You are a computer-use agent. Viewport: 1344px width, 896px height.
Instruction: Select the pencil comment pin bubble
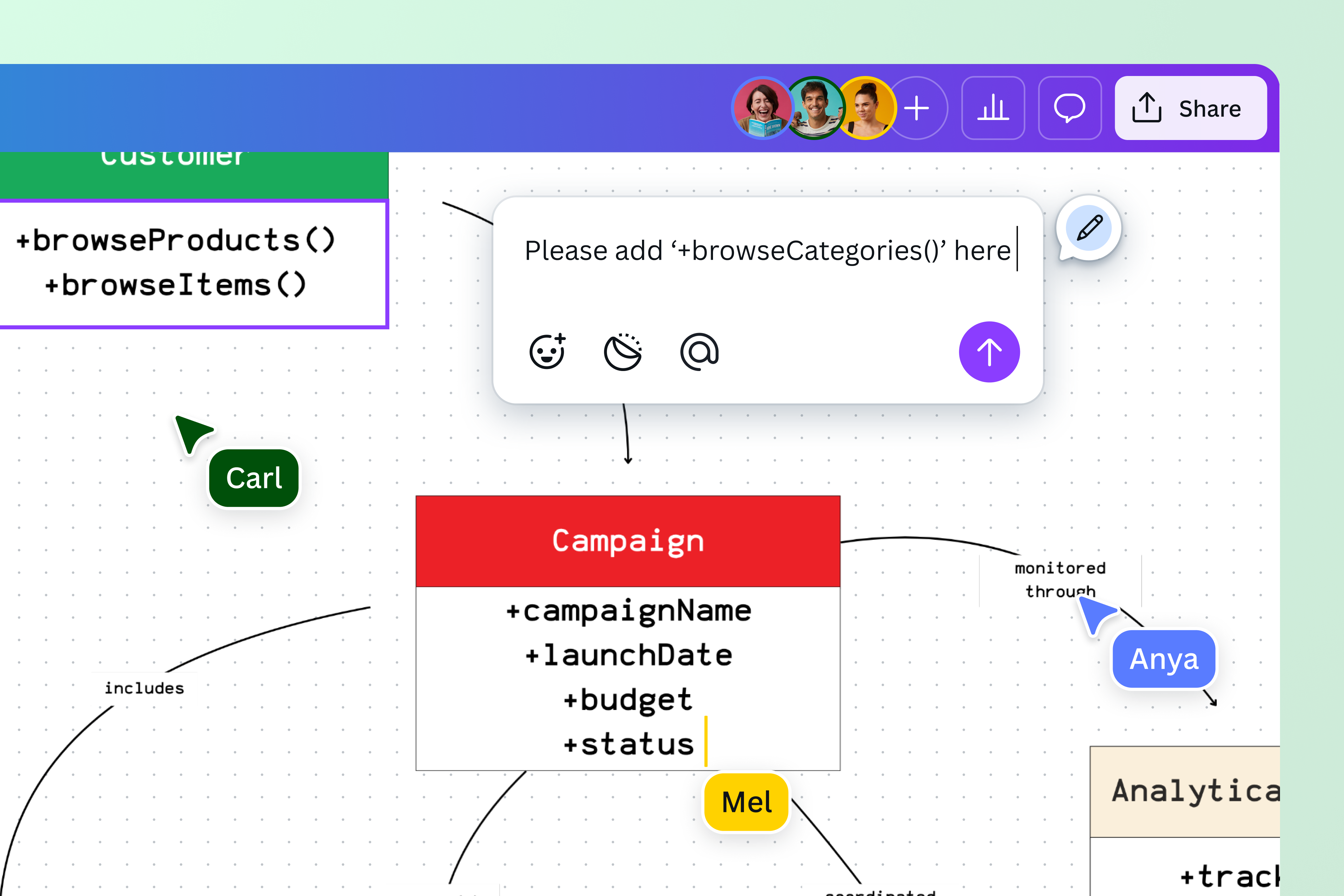1089,228
